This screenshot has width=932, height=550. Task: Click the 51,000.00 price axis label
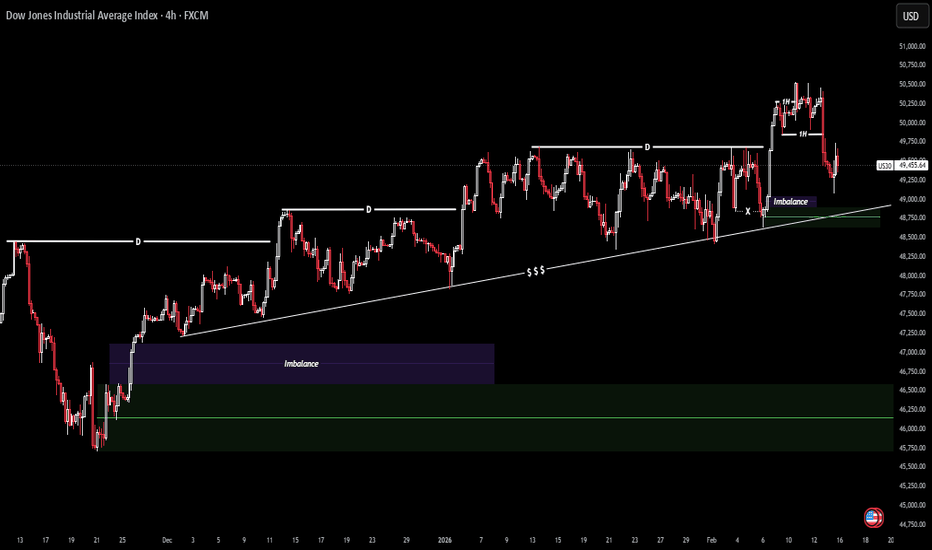912,46
